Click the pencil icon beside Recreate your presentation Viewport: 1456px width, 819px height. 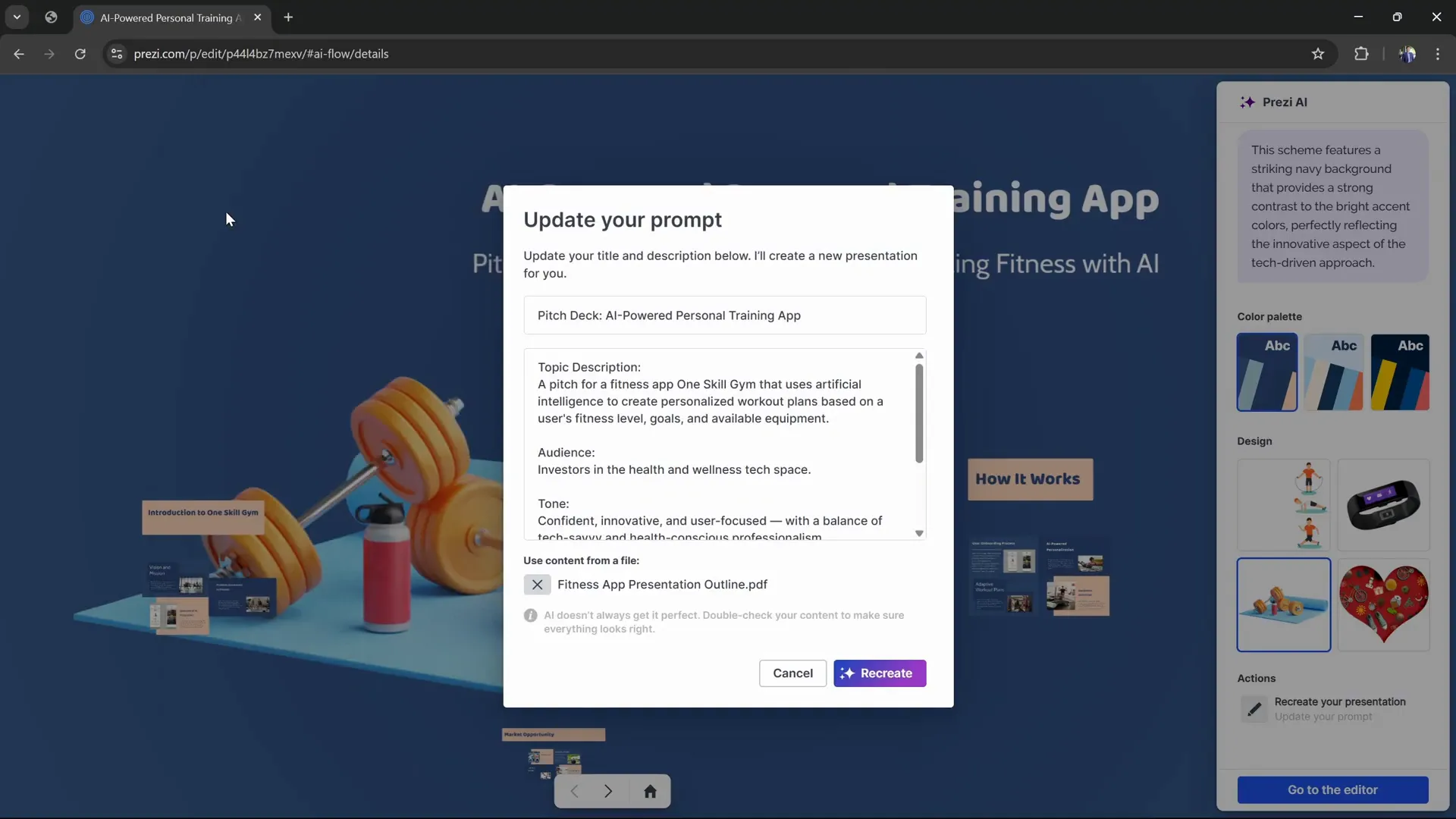pos(1254,709)
